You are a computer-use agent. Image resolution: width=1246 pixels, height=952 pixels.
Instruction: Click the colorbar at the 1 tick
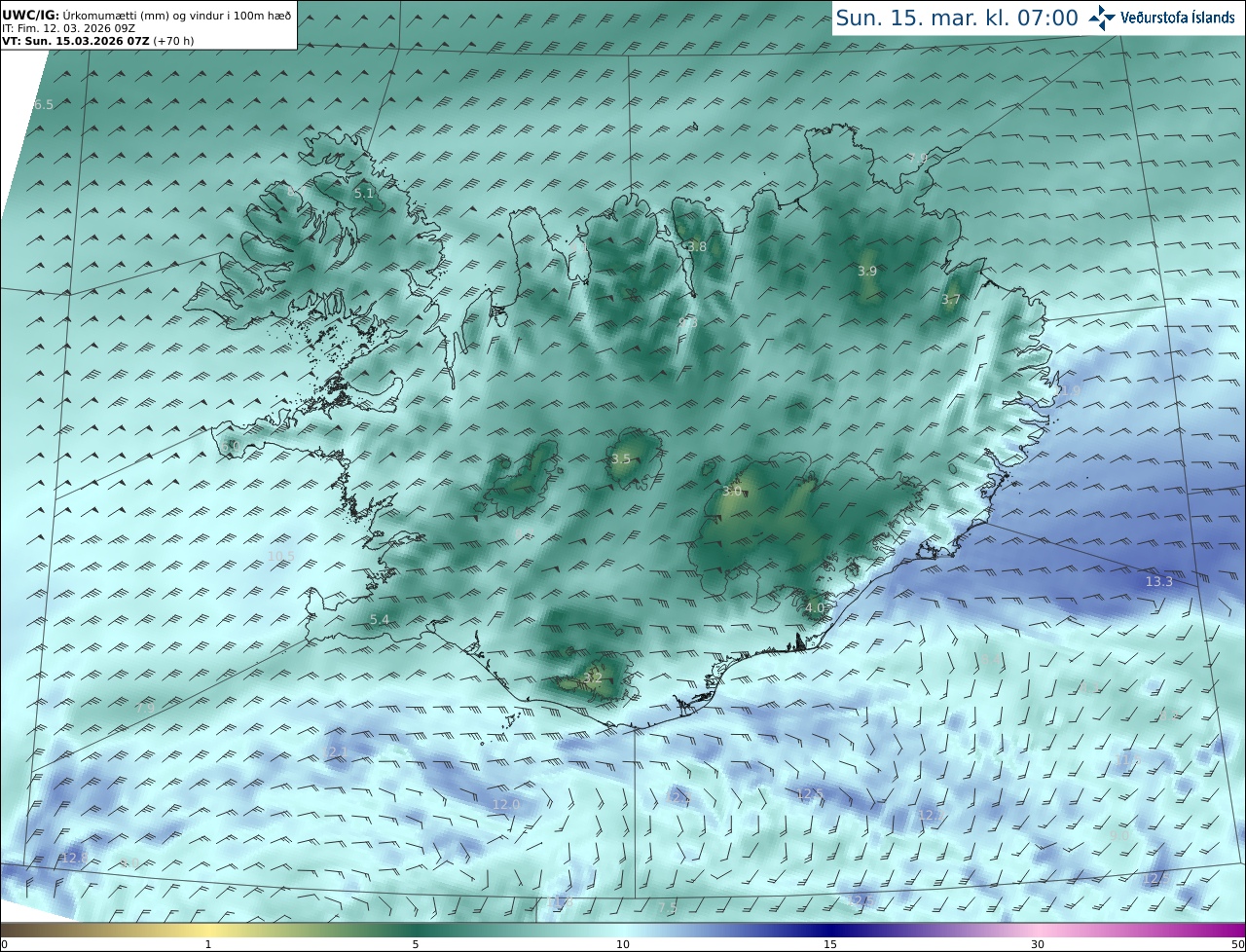point(208,944)
